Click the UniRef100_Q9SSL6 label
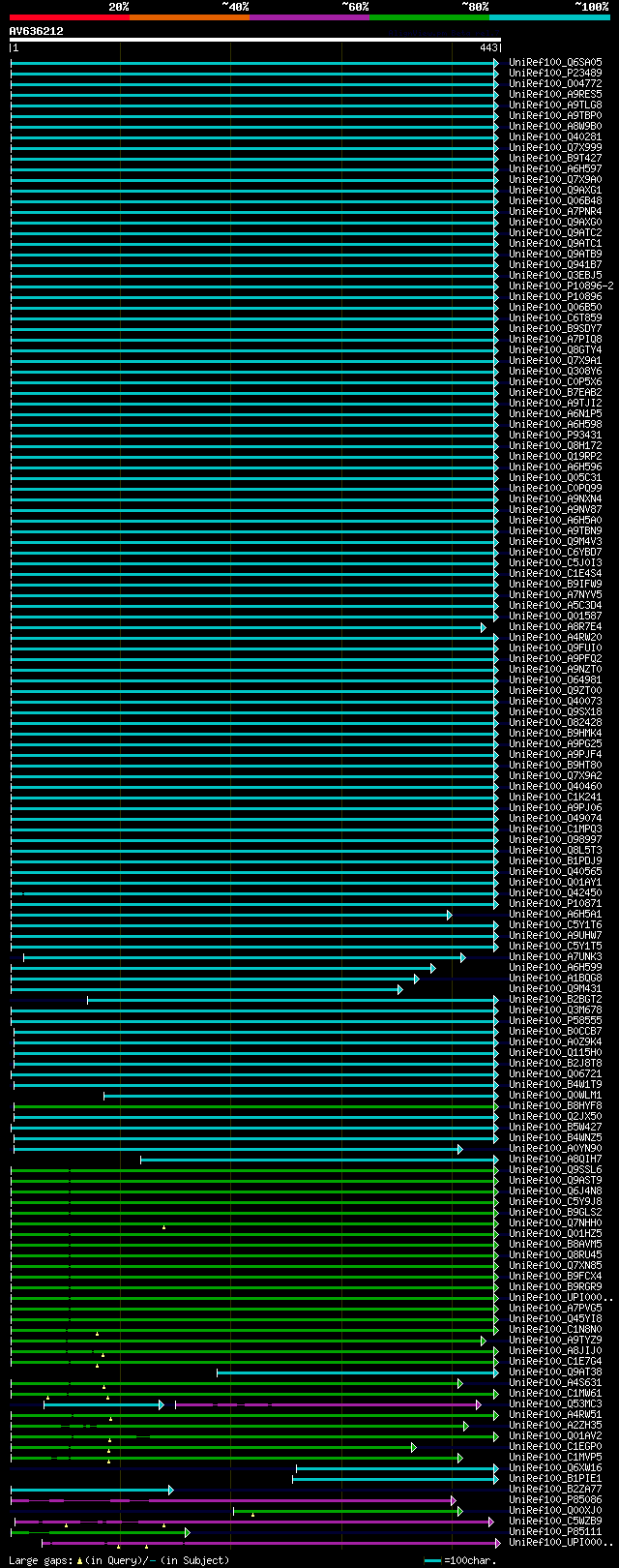This screenshot has height=1568, width=619. coord(555,1170)
